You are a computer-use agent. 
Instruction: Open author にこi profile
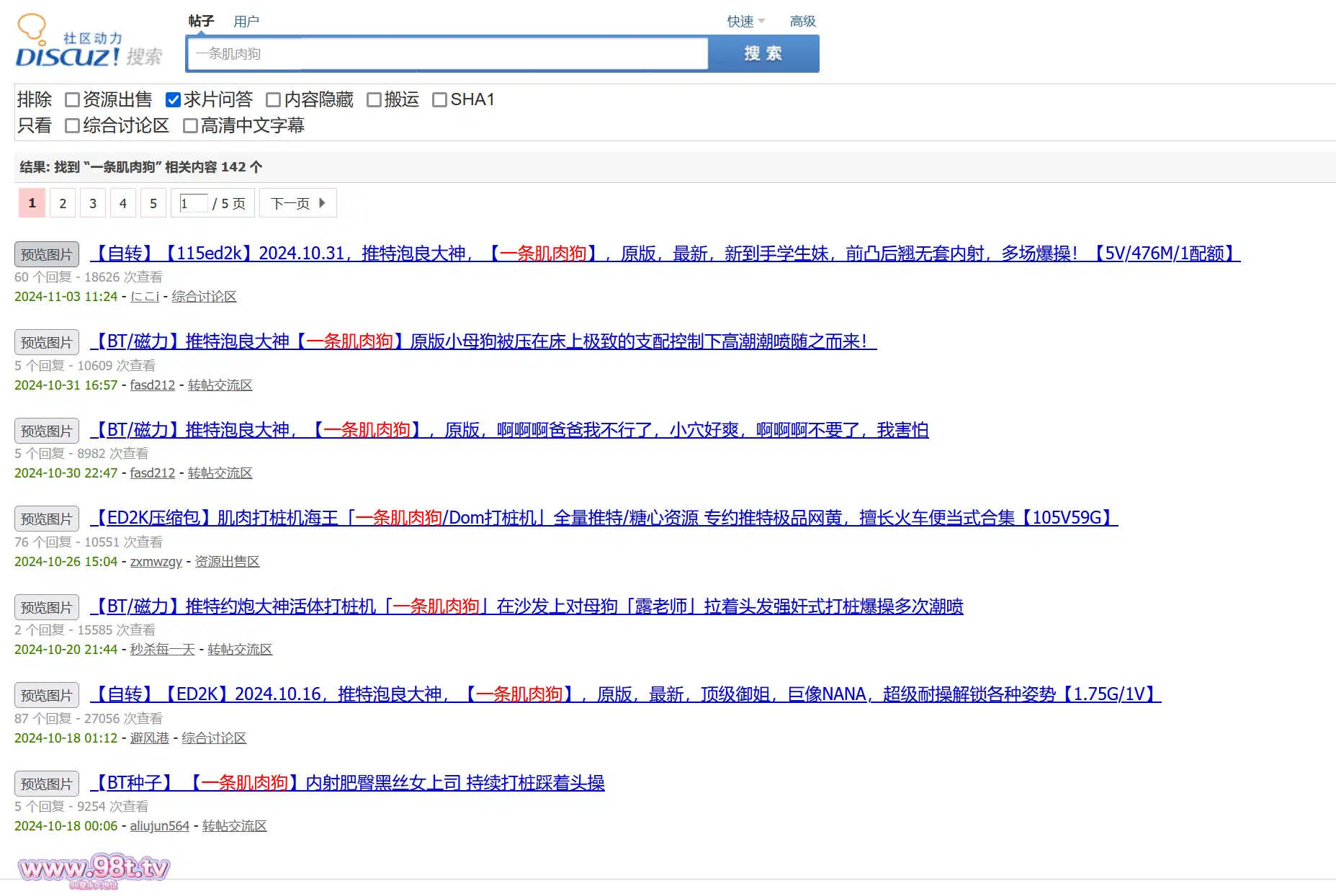point(145,297)
